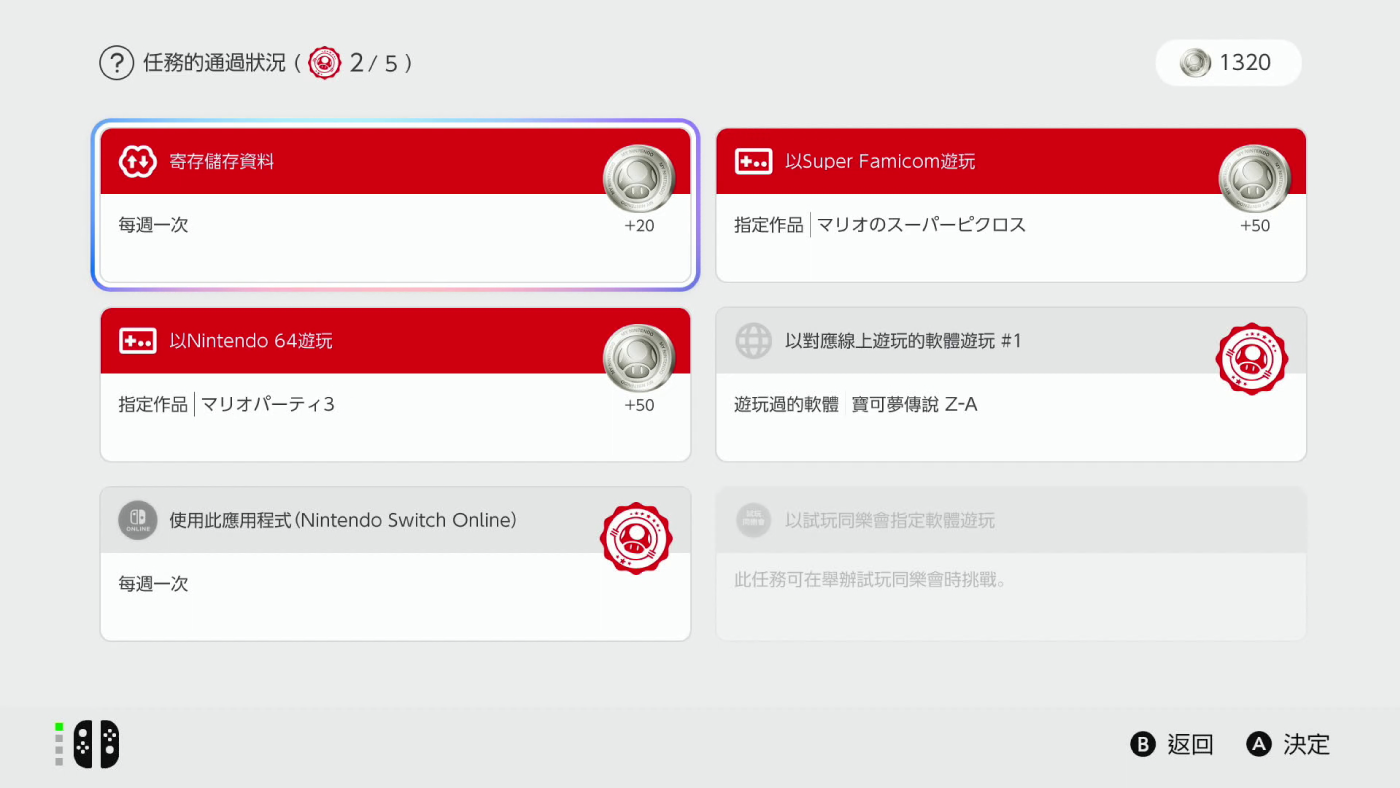Click the platinum coin on the backup mission card
Viewport: 1400px width, 788px height.
(639, 178)
